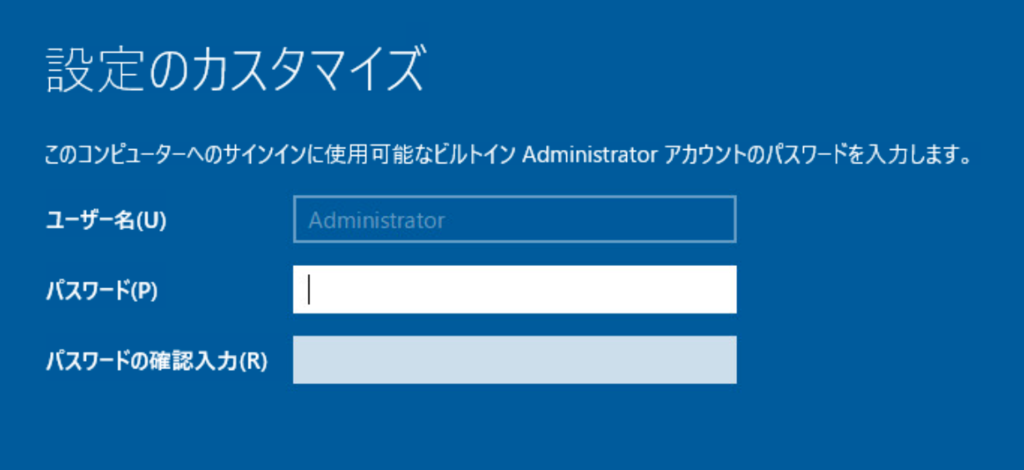Viewport: 1024px width, 470px height.
Task: Click the ユーザー名(U) label
Action: (x=106, y=221)
